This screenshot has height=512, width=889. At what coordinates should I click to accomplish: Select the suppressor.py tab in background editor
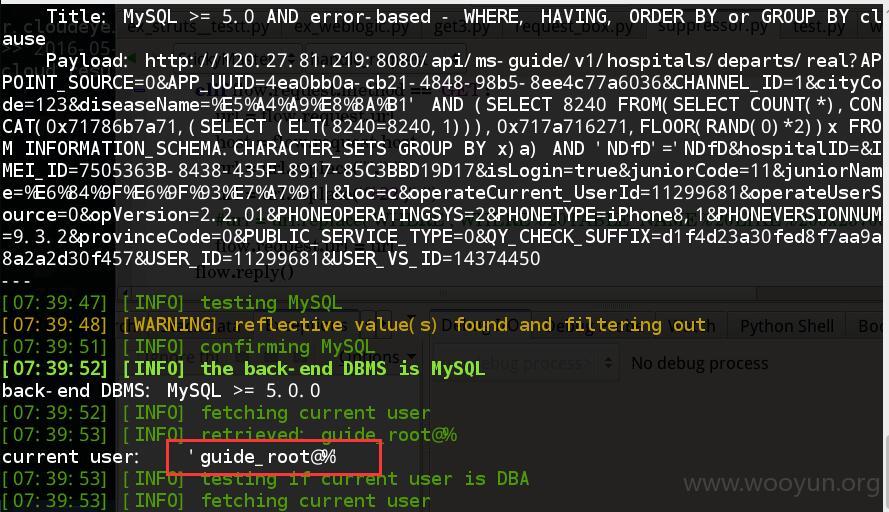click(711, 26)
